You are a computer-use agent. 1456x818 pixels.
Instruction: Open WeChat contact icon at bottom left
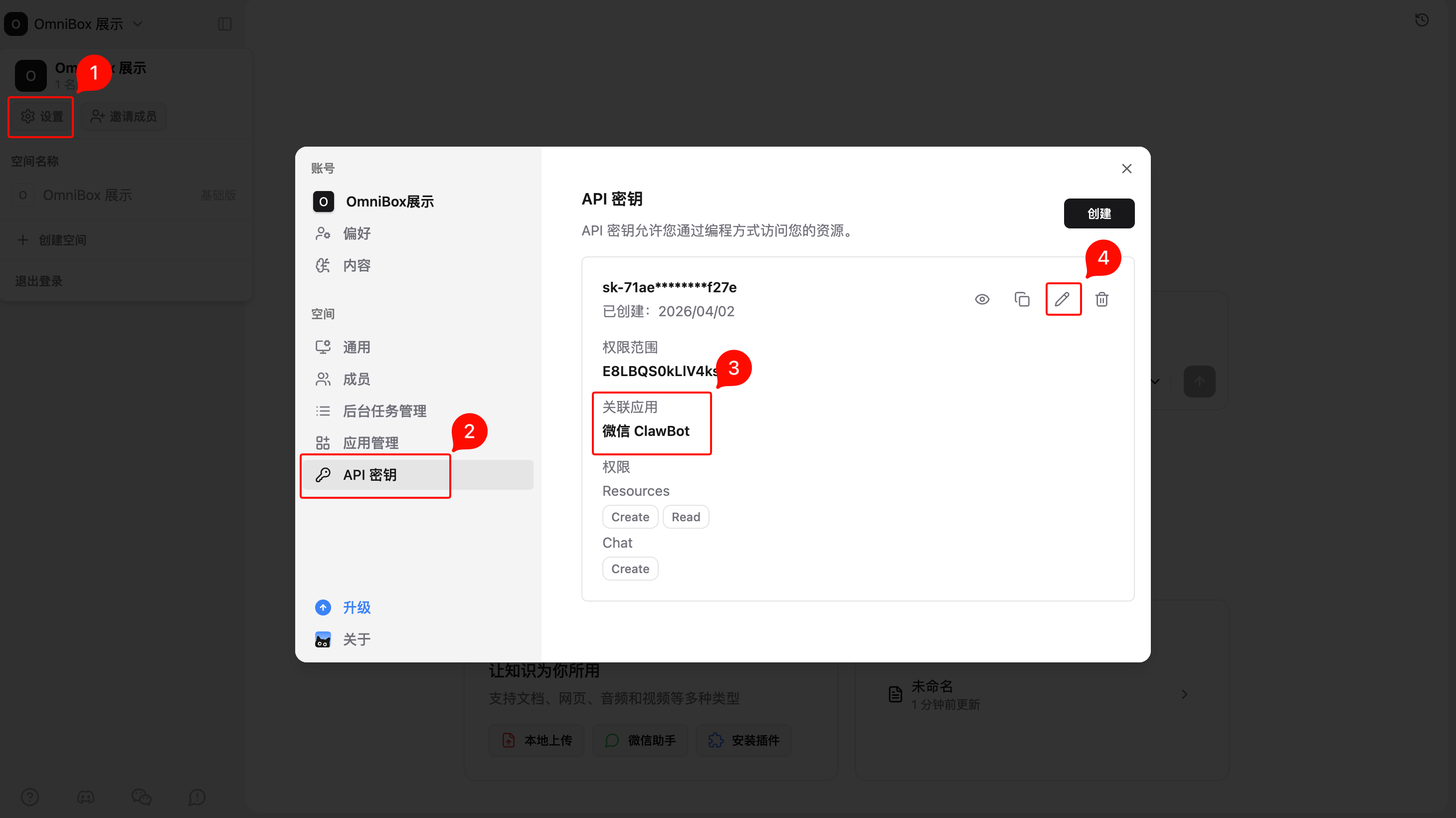click(141, 797)
